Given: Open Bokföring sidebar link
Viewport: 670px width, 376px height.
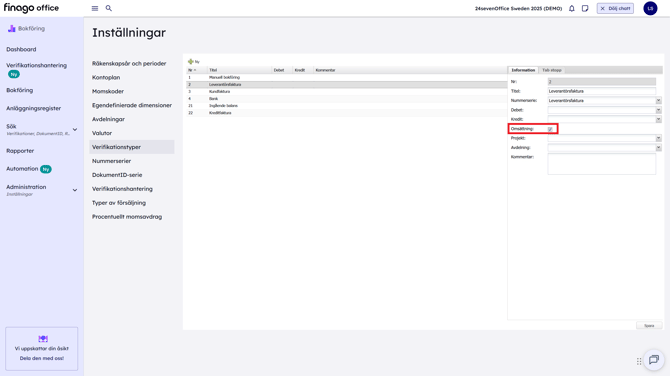Looking at the screenshot, I should click(19, 90).
